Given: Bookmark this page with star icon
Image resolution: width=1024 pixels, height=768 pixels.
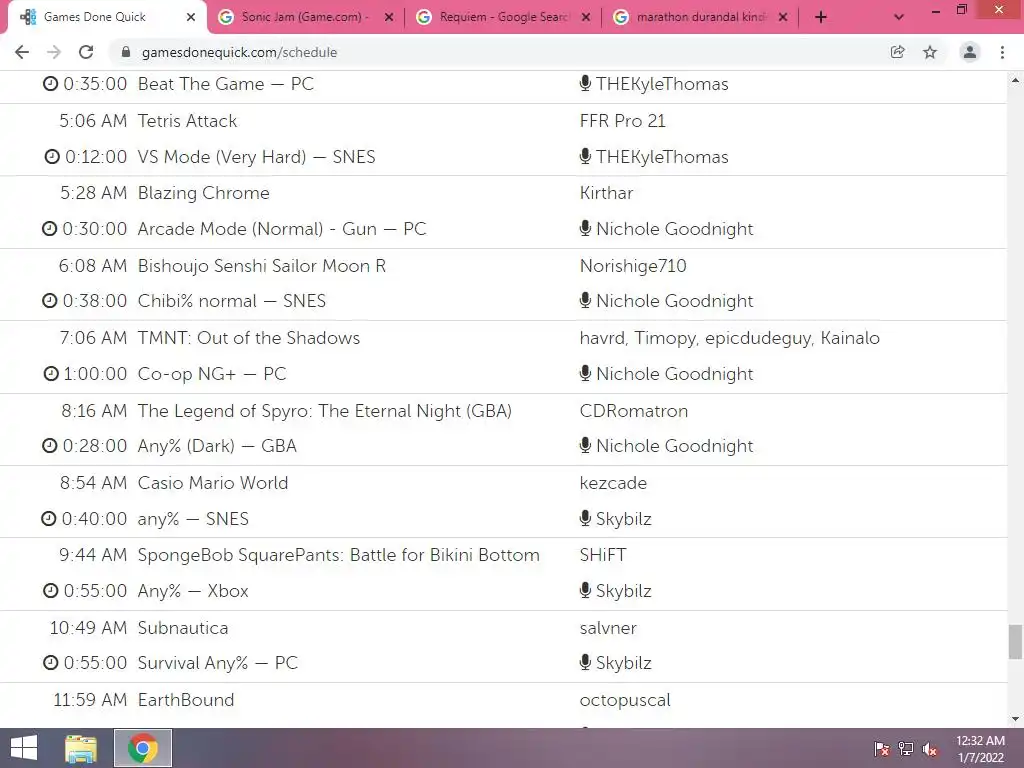Looking at the screenshot, I should 930,52.
